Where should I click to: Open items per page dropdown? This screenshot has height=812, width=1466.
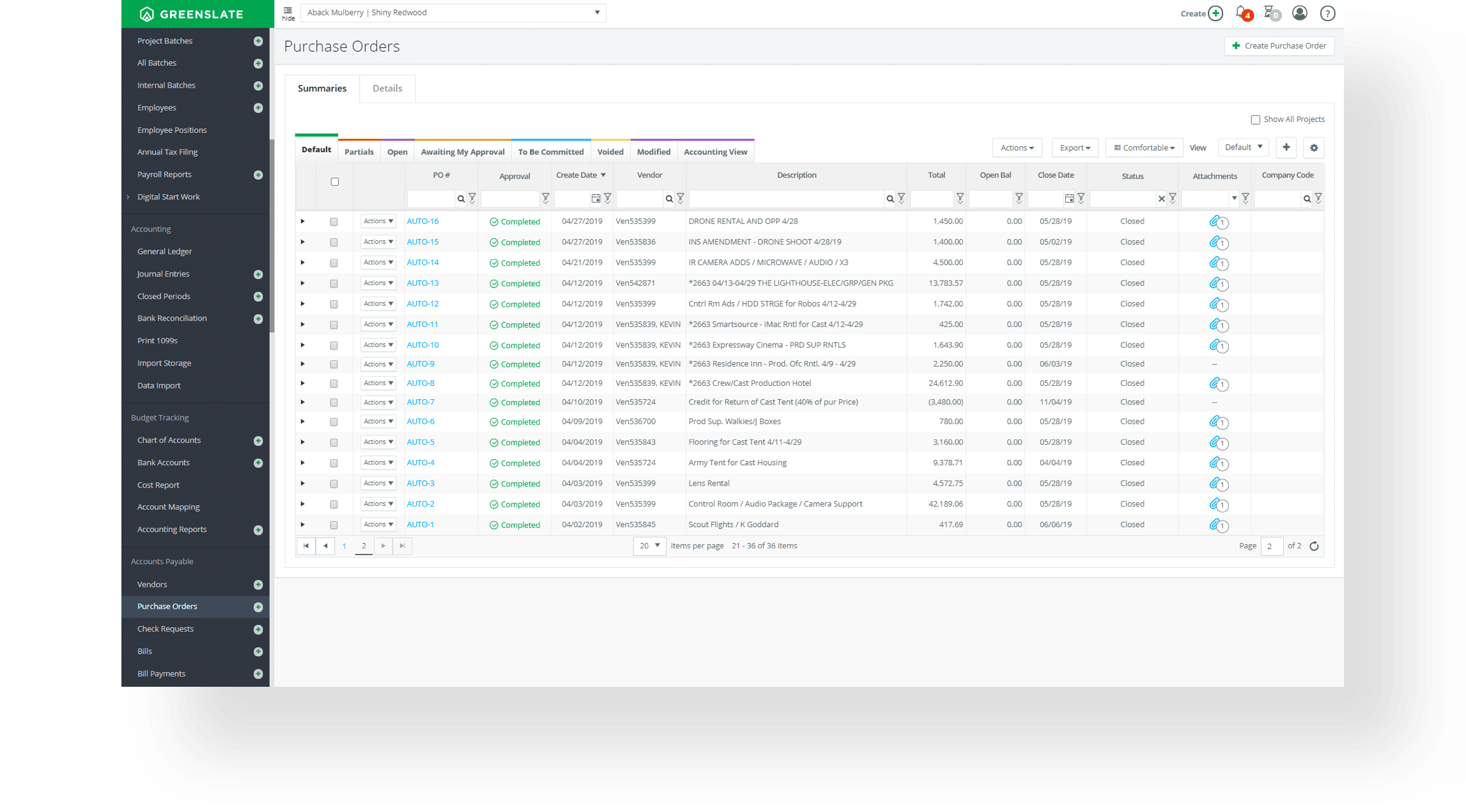[649, 546]
